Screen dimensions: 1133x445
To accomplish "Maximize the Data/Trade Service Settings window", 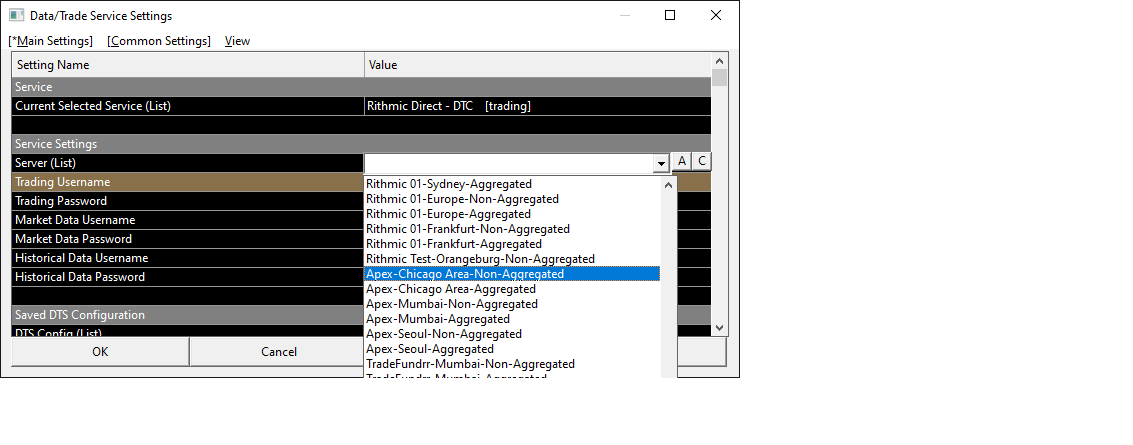I will pos(670,15).
